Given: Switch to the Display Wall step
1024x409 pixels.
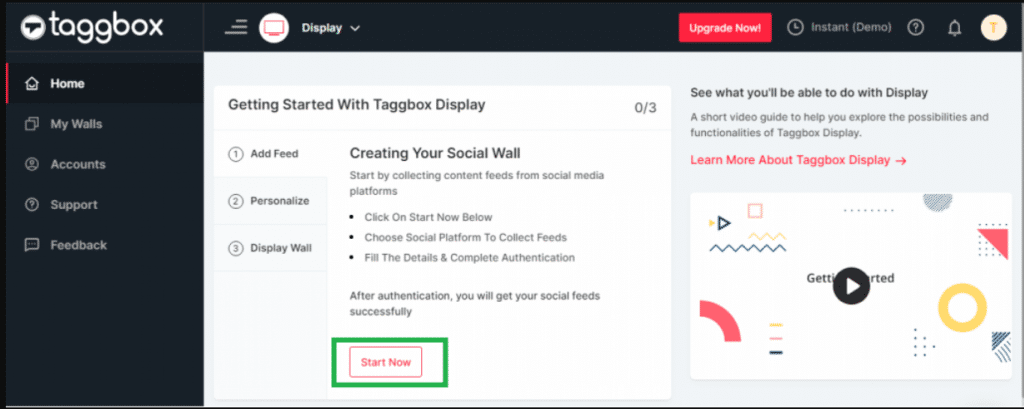Looking at the screenshot, I should click(x=272, y=248).
